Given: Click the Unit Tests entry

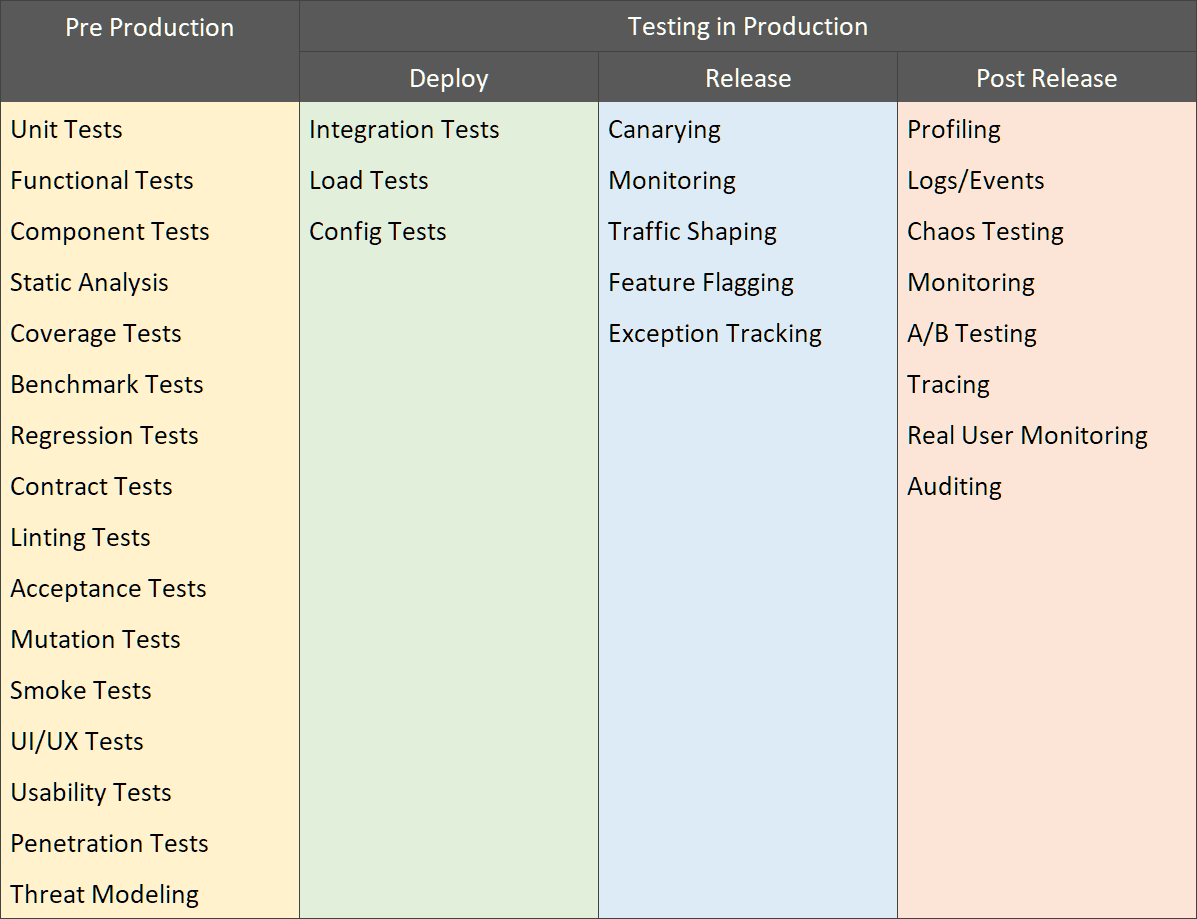Looking at the screenshot, I should click(x=66, y=129).
